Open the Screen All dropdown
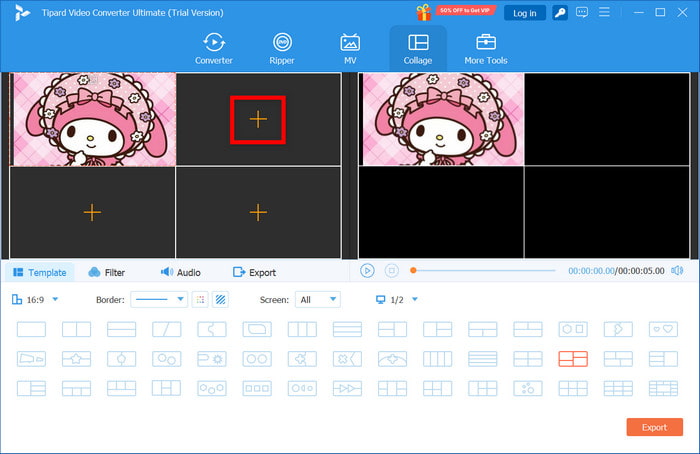This screenshot has width=700, height=454. point(317,300)
